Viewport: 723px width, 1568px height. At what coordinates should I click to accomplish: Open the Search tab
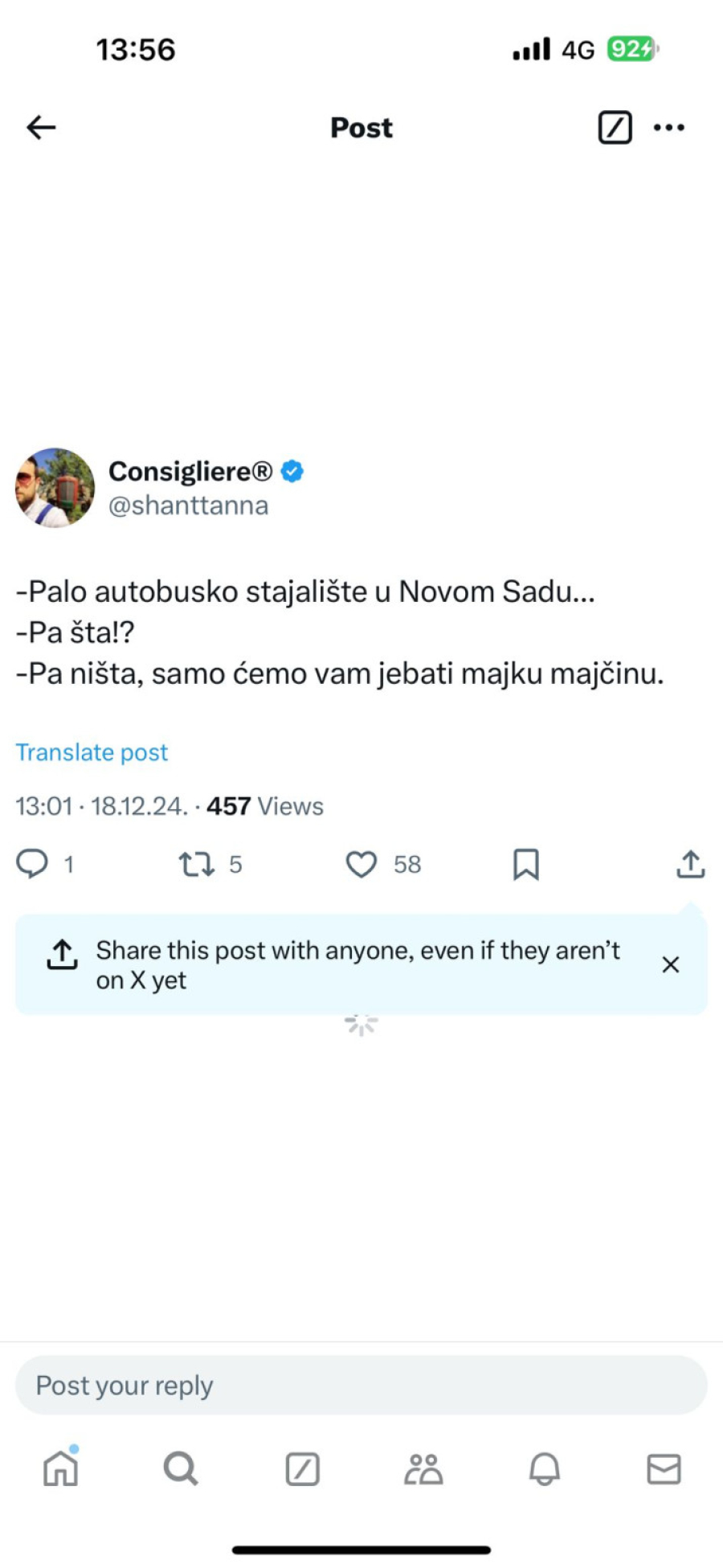[x=181, y=1469]
